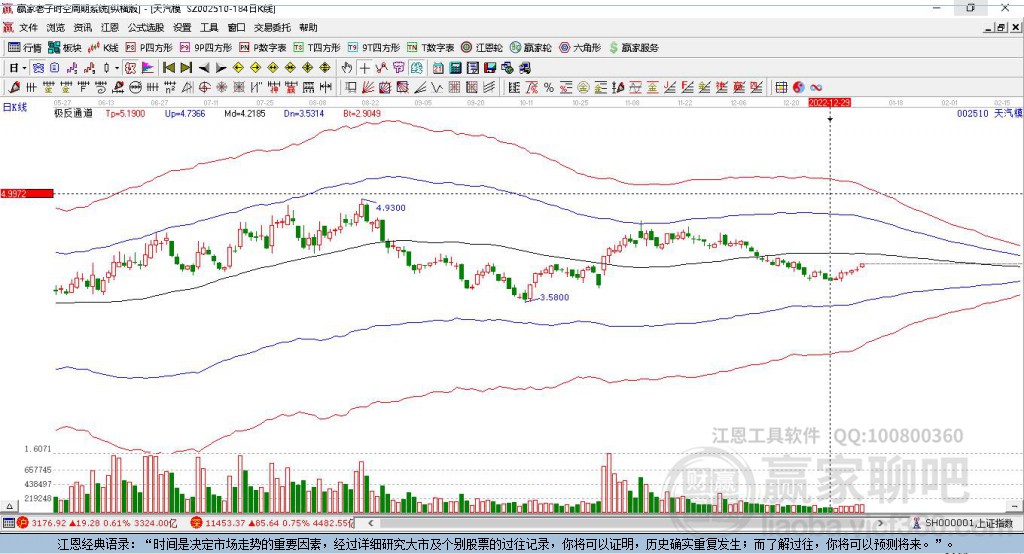1024x554 pixels.
Task: Click the red 4.9972 price marker
Action: (26, 193)
